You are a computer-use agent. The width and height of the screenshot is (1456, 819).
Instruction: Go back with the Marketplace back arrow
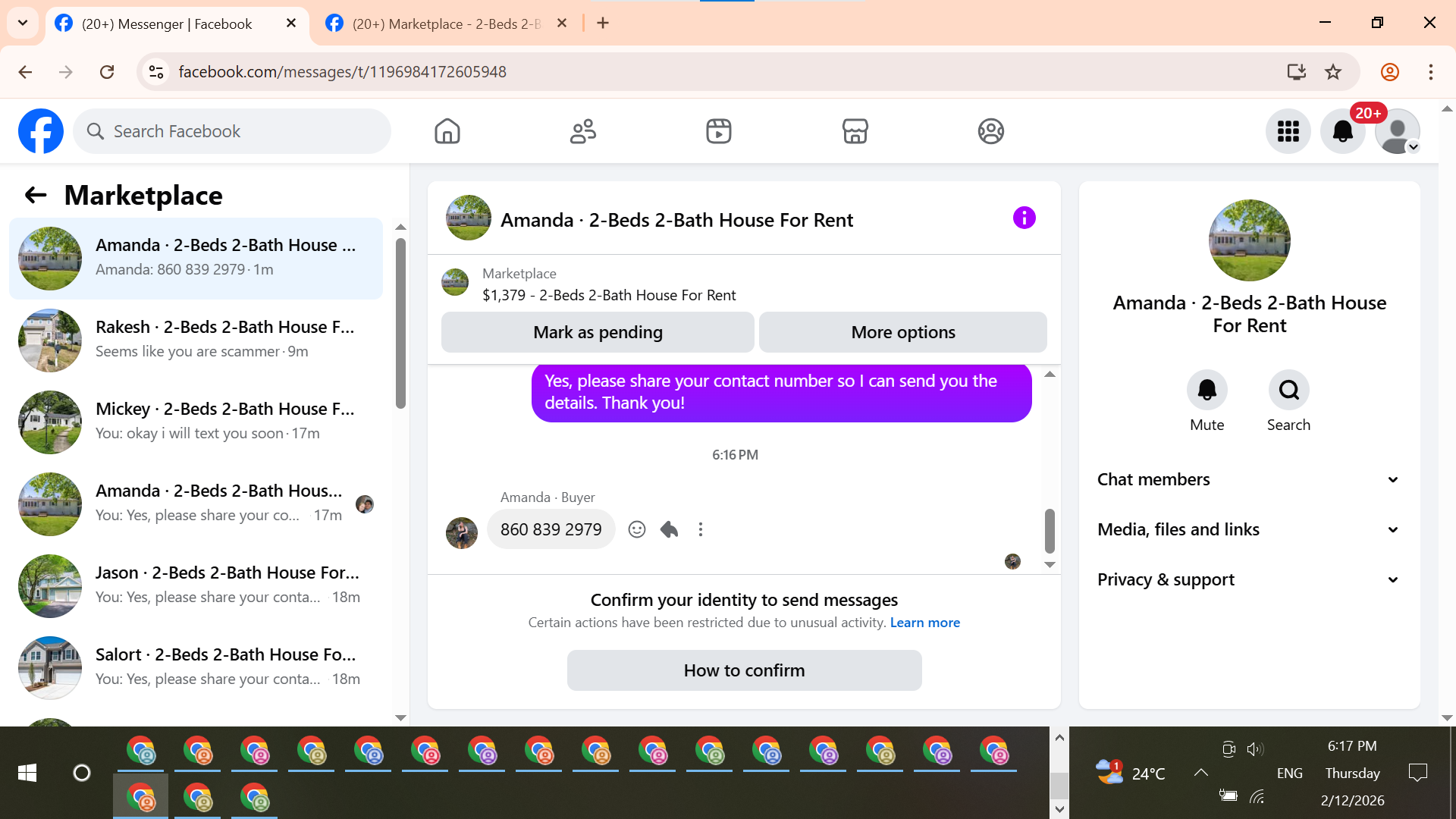(x=36, y=196)
